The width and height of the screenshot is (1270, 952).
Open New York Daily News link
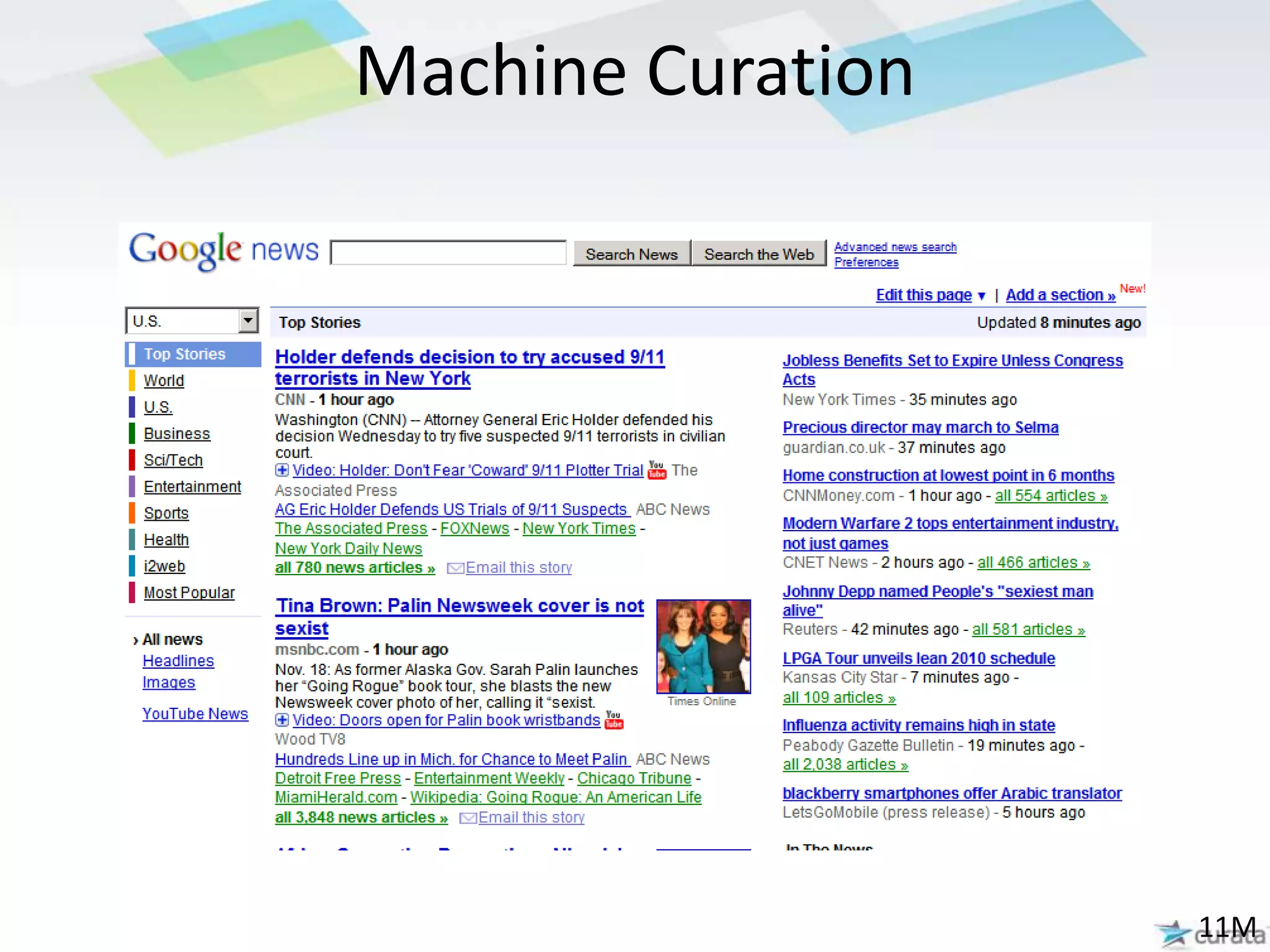(x=349, y=549)
